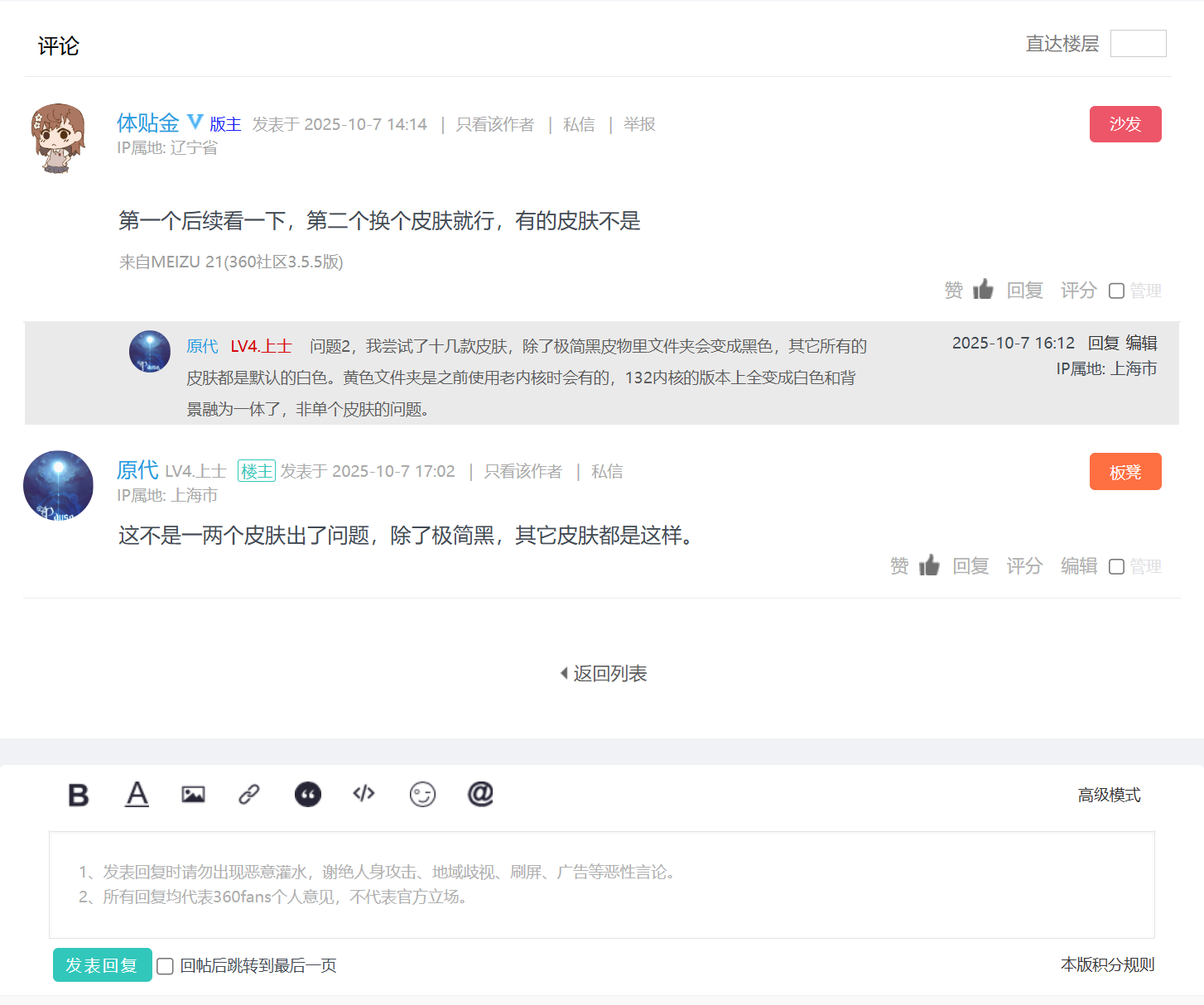Viewport: 1204px width, 1005px height.
Task: Open 本版积分规则 rules page
Action: (1108, 964)
